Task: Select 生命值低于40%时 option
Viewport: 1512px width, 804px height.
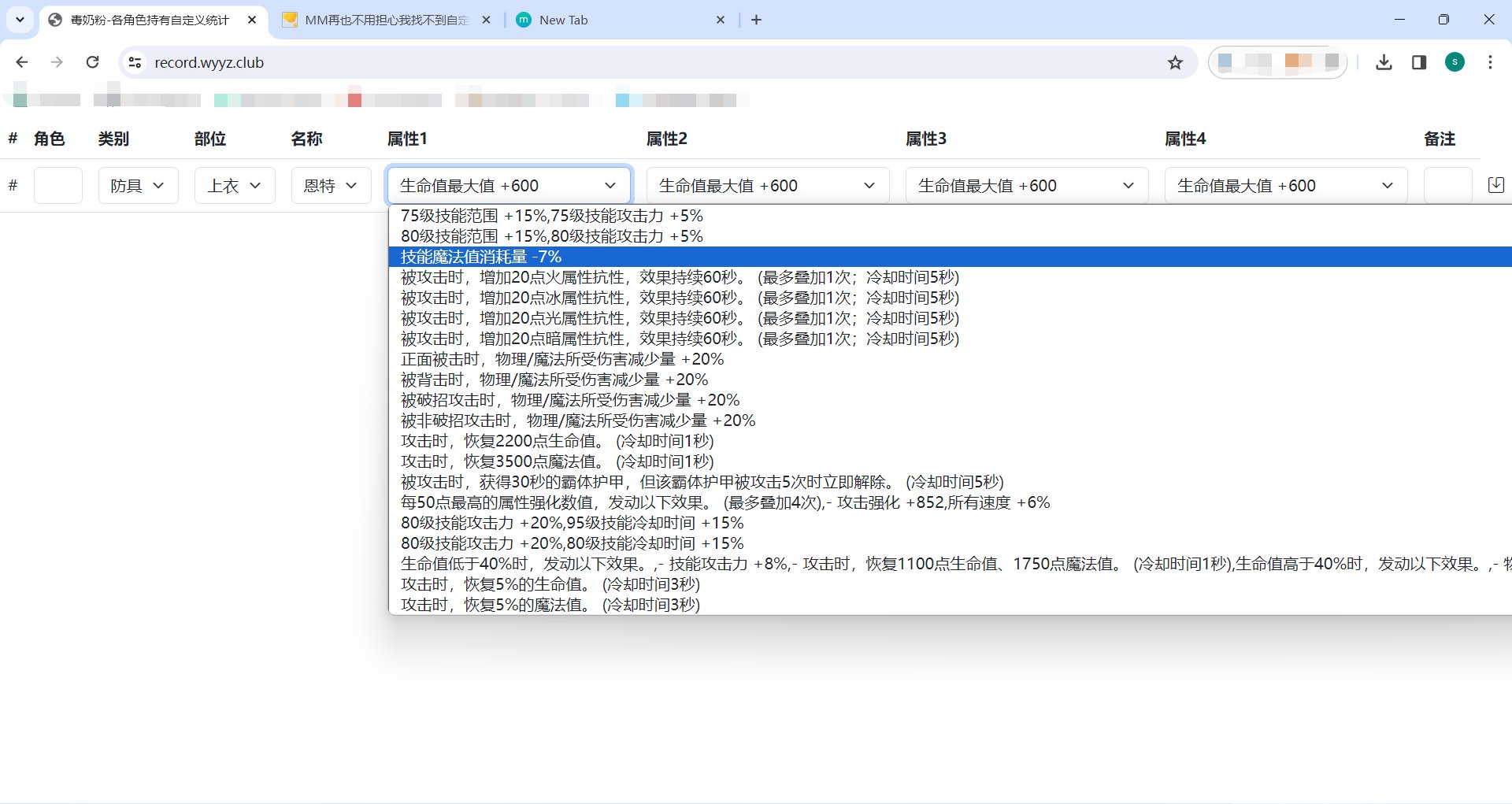Action: click(951, 563)
